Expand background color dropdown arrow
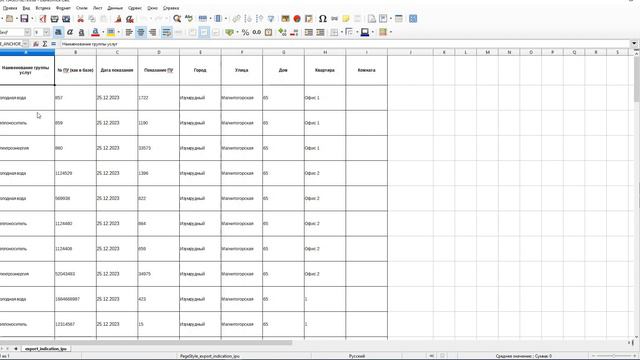Viewport: 640px width, 360px height. (x=118, y=32)
